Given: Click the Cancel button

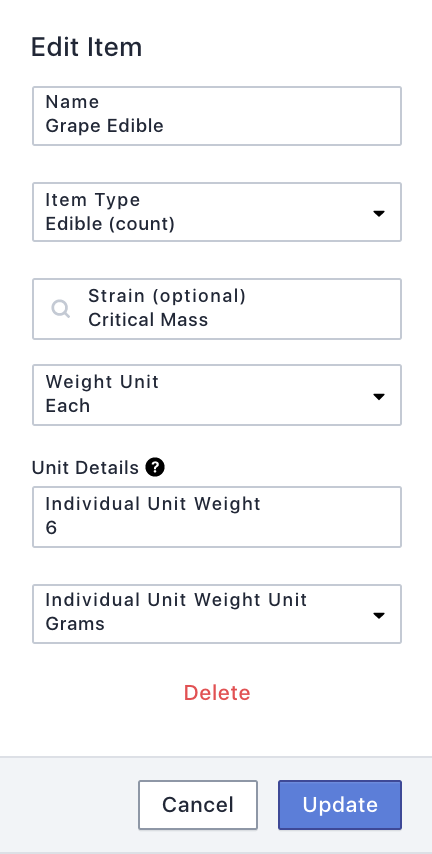Looking at the screenshot, I should (198, 805).
